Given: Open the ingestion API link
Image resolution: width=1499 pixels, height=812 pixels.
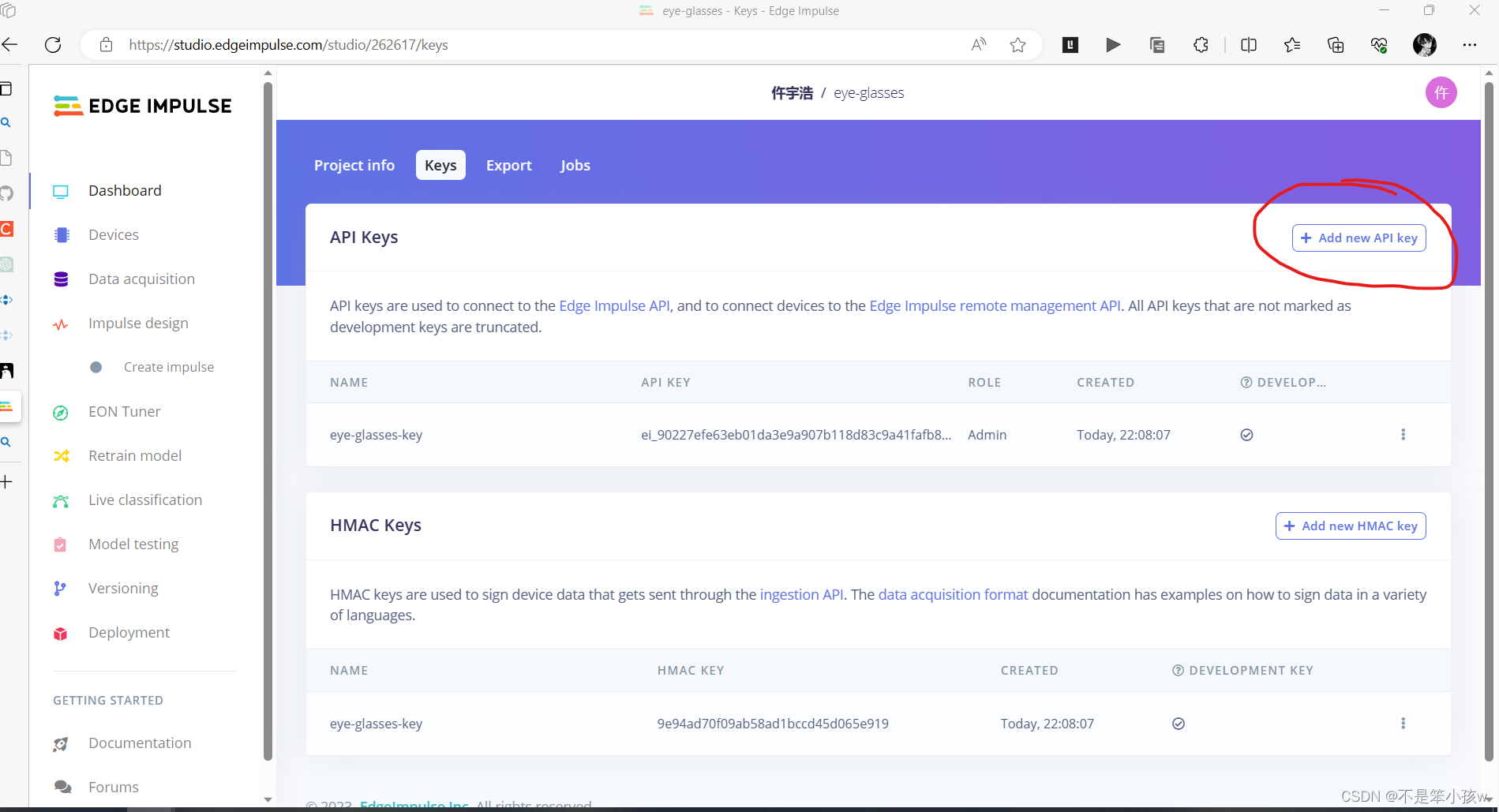Looking at the screenshot, I should click(x=801, y=594).
